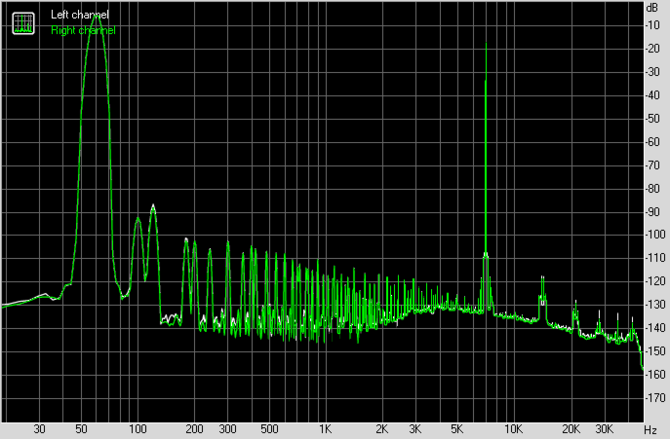This screenshot has width=670, height=439.
Task: Click the -70 dB axis value
Action: [654, 165]
